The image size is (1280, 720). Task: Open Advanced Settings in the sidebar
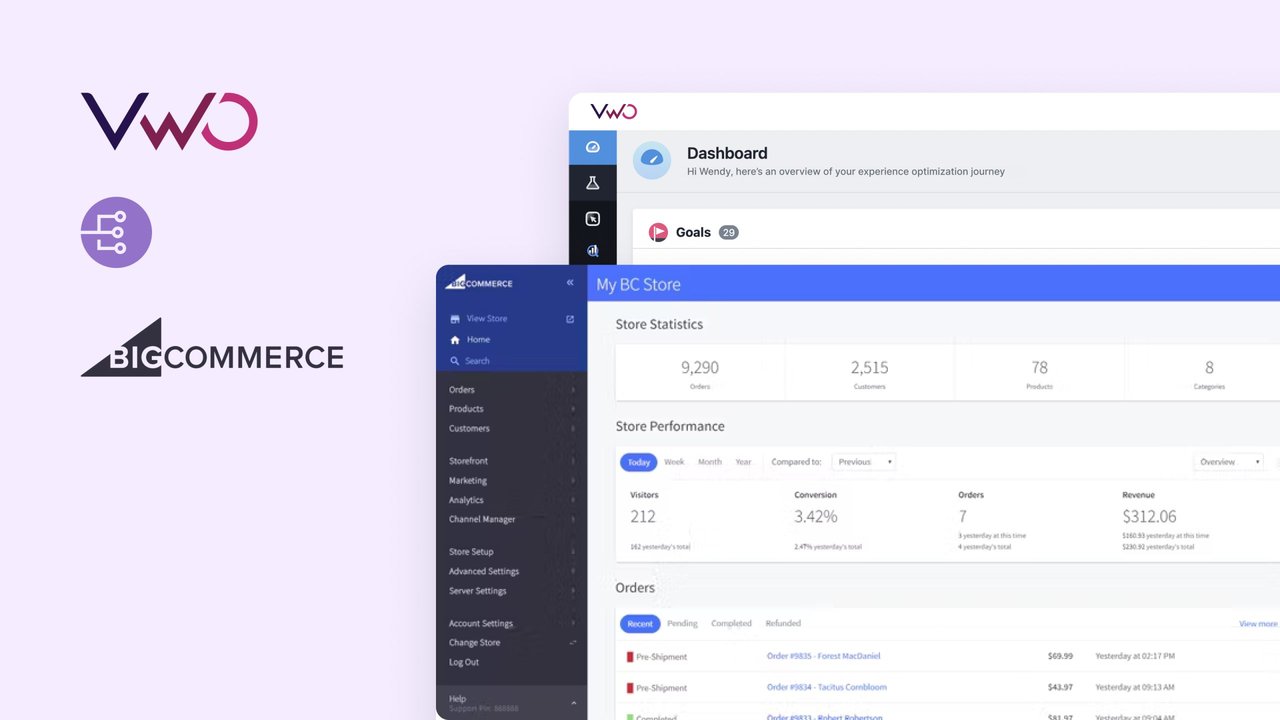pyautogui.click(x=484, y=572)
